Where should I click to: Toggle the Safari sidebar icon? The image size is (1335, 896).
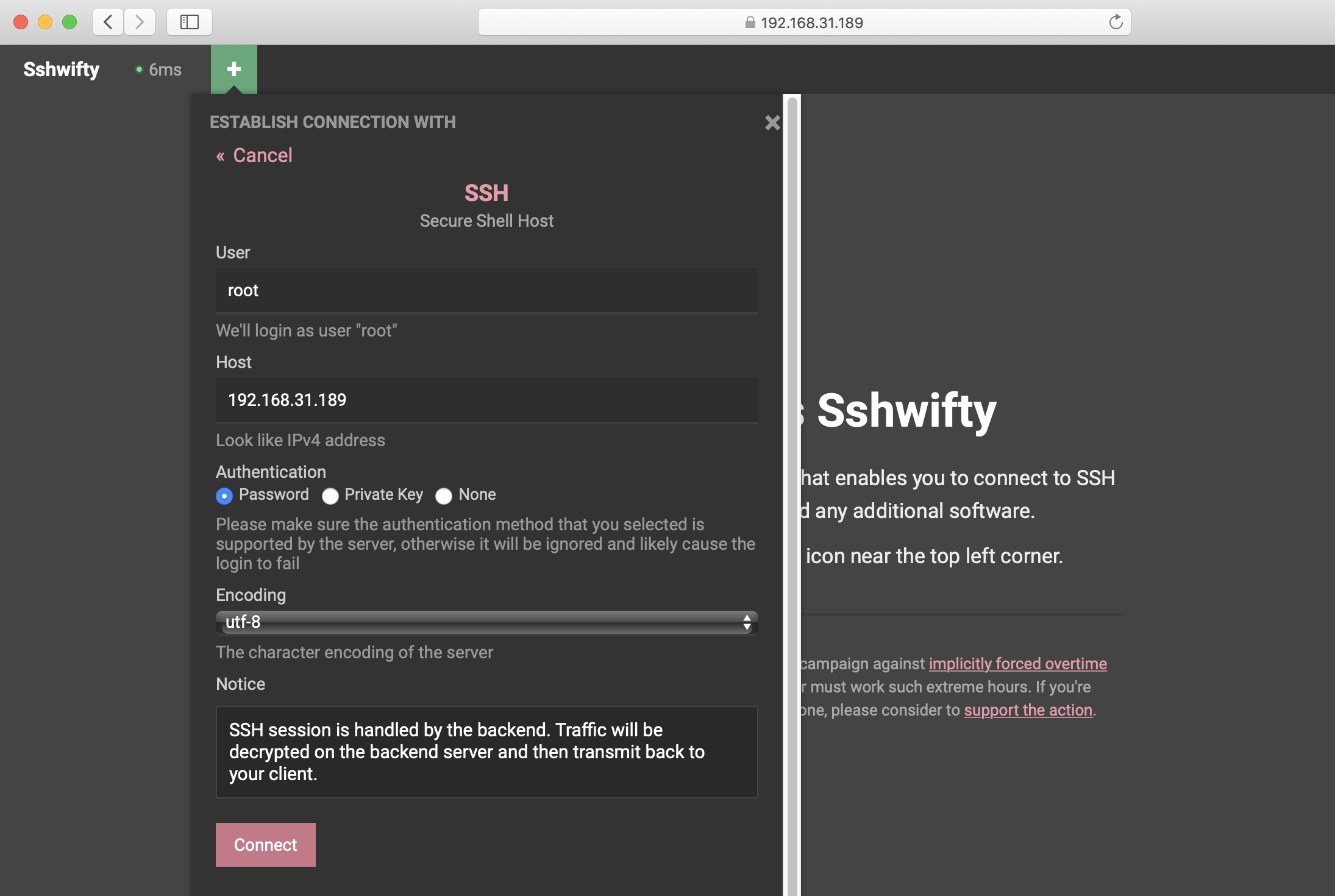point(189,23)
